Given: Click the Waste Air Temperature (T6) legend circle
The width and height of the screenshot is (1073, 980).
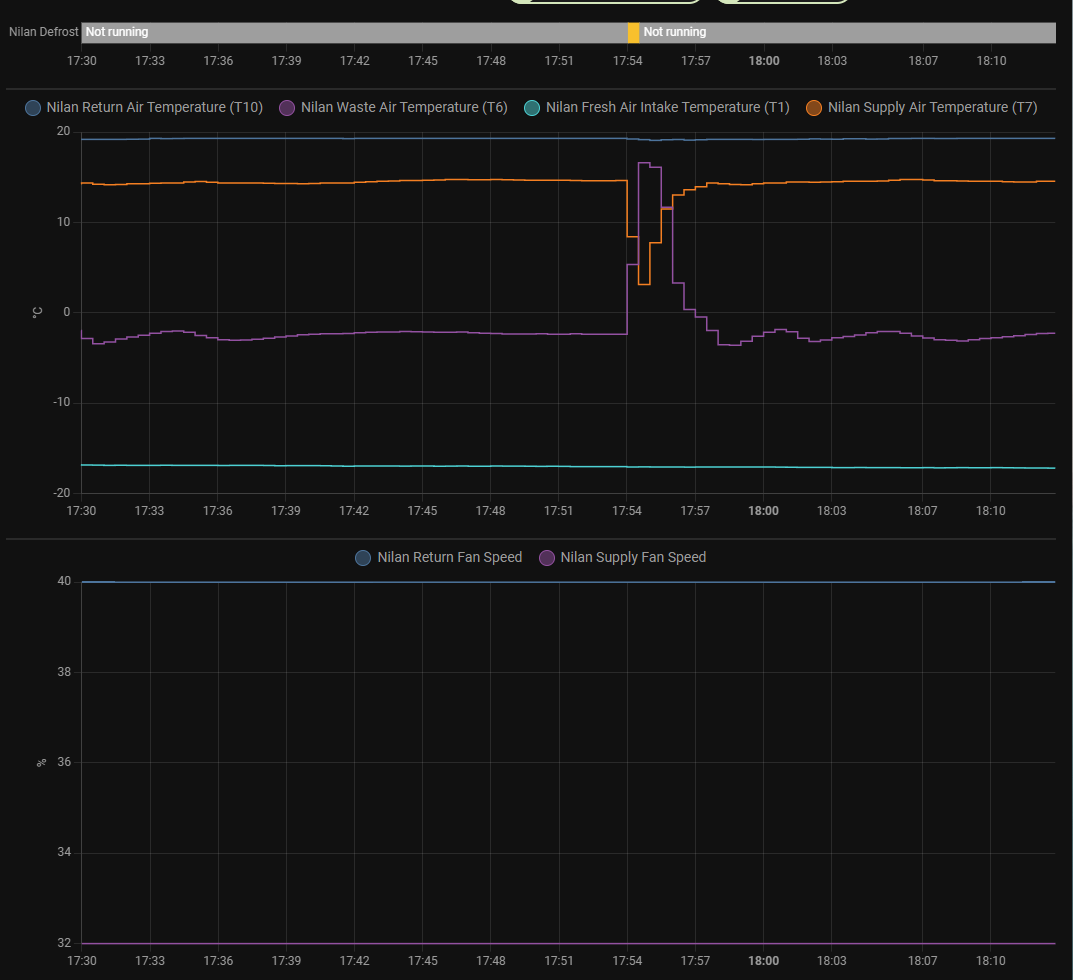Looking at the screenshot, I should point(287,108).
